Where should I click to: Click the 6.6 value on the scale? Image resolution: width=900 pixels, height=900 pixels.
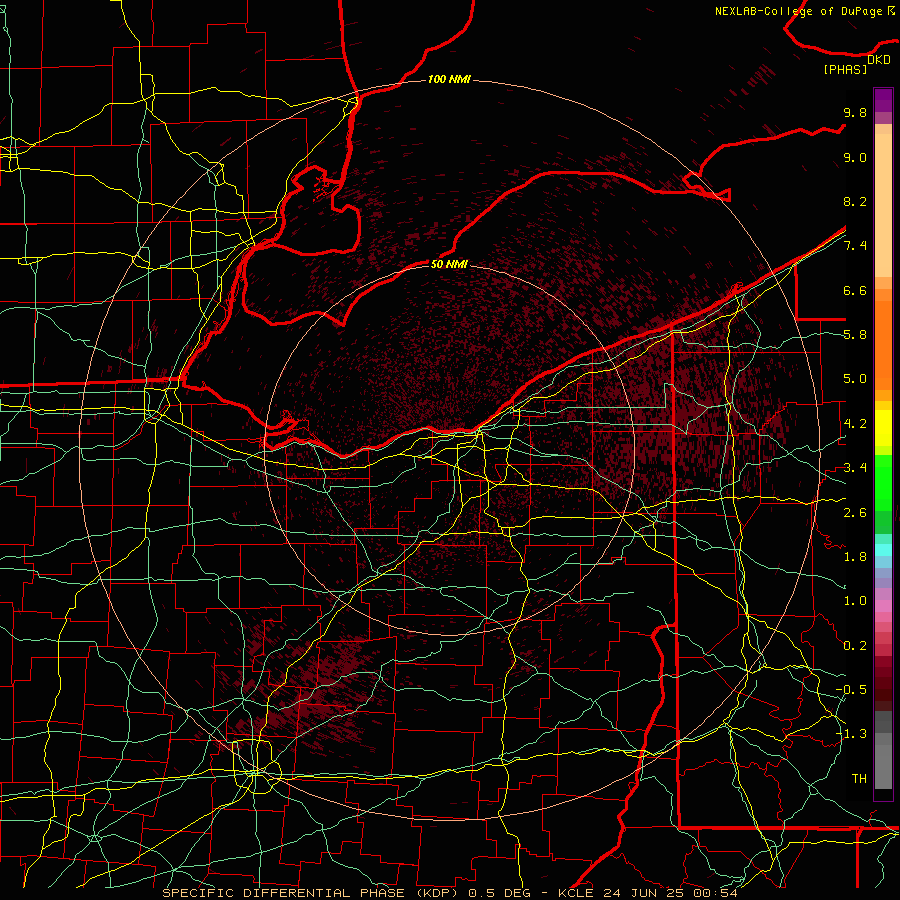[x=855, y=290]
